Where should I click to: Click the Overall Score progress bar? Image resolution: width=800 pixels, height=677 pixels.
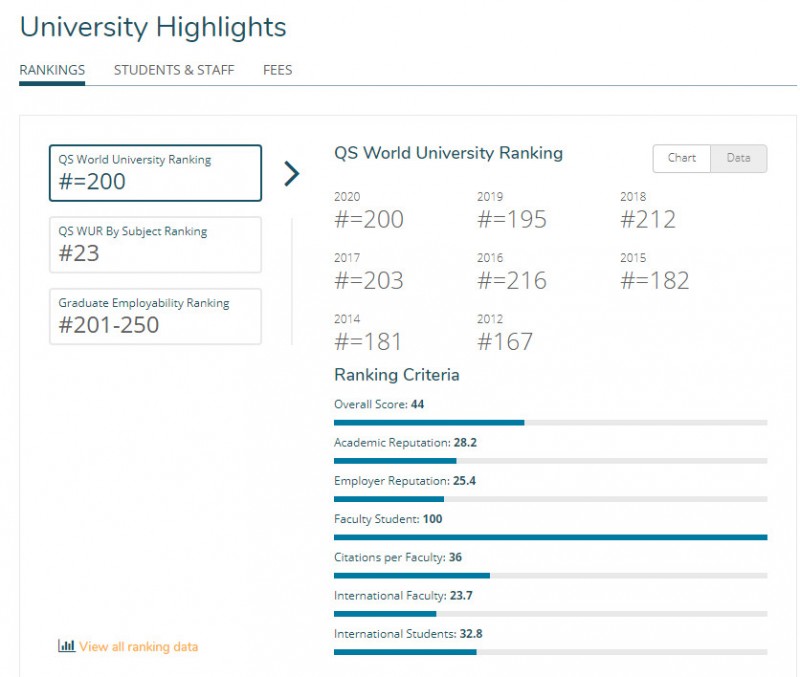(551, 422)
